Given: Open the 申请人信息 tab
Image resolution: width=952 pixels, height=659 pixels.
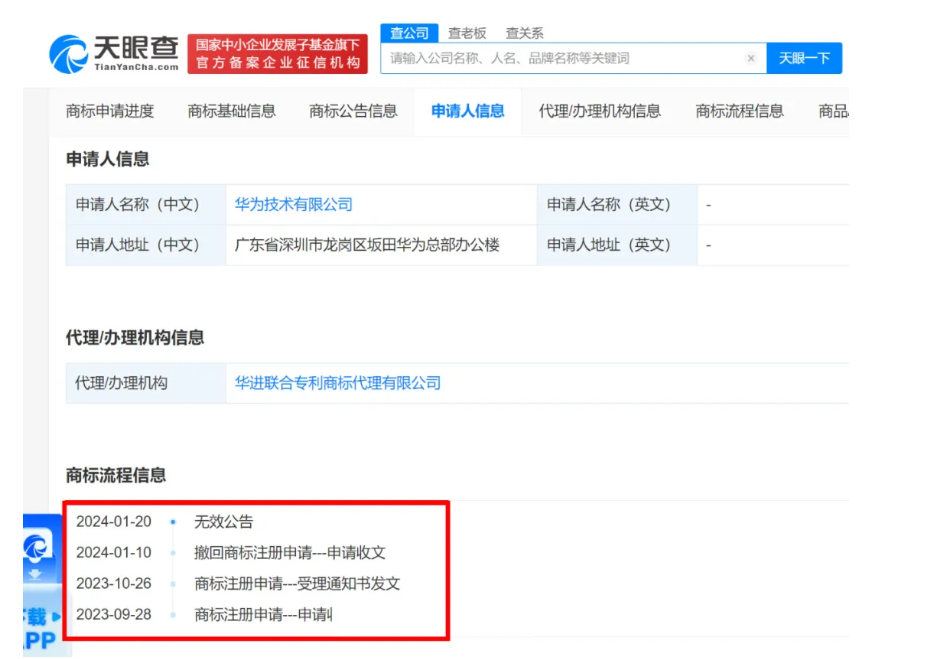Looking at the screenshot, I should tap(468, 111).
